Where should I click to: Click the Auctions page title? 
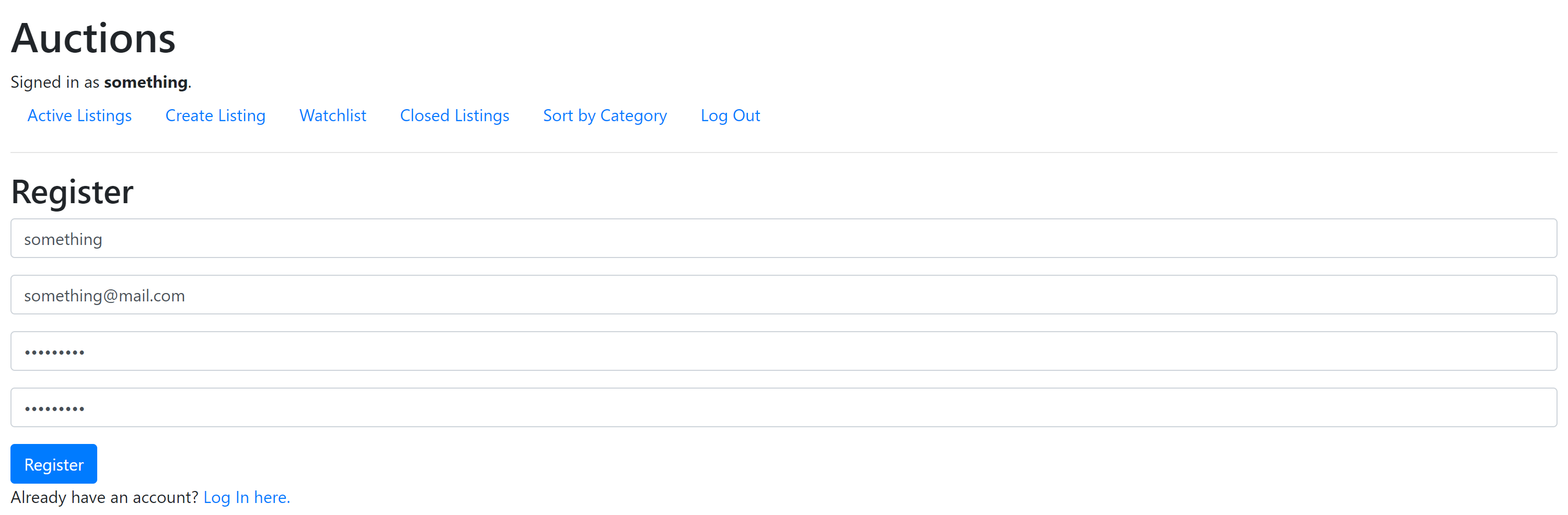[93, 38]
